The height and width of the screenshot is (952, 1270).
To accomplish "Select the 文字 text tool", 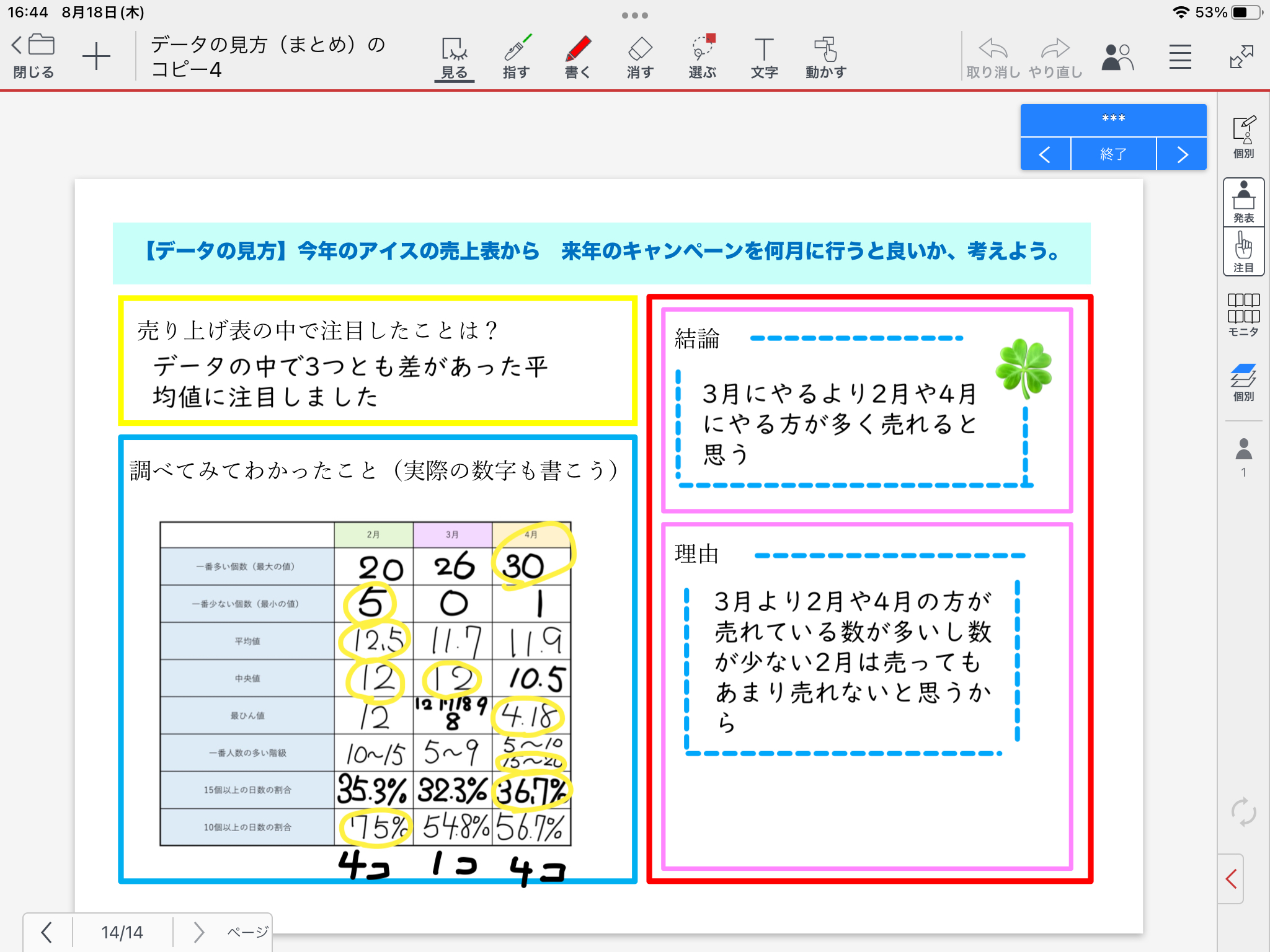I will 764,57.
